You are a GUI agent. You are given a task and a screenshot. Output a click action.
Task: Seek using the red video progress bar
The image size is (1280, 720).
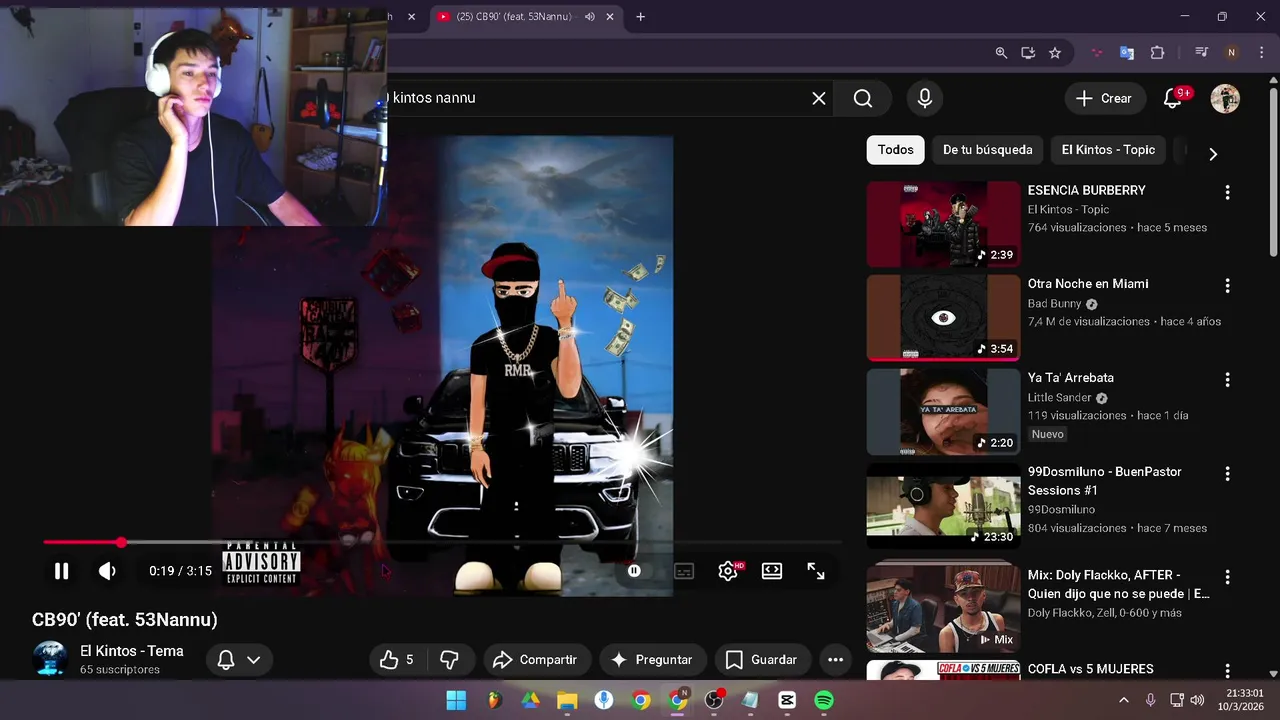(442, 543)
